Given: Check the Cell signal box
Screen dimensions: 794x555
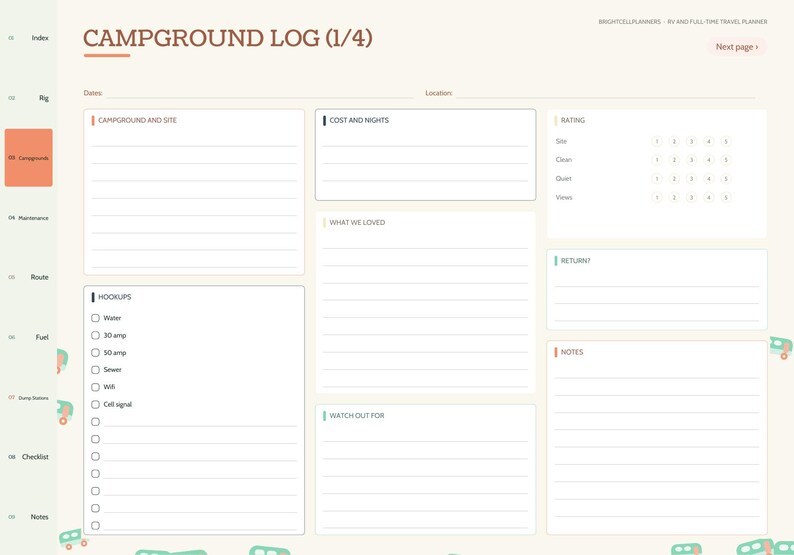Looking at the screenshot, I should pos(95,404).
